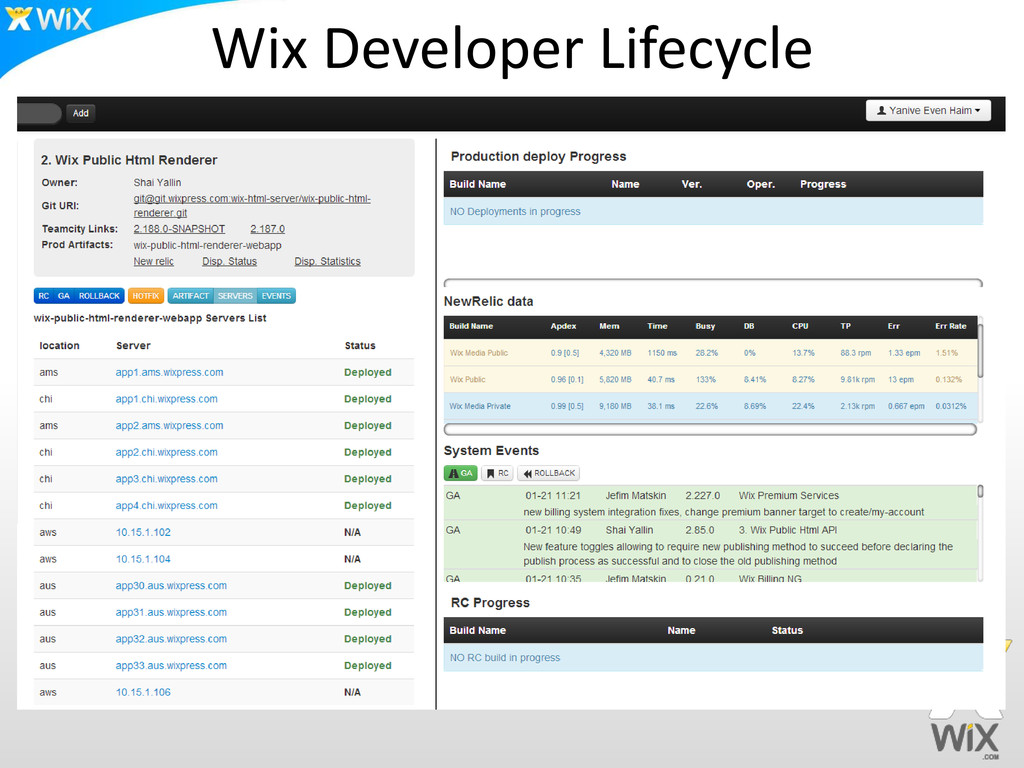The width and height of the screenshot is (1024, 768).
Task: Open app32.aus.wixpress.com server link
Action: point(171,639)
